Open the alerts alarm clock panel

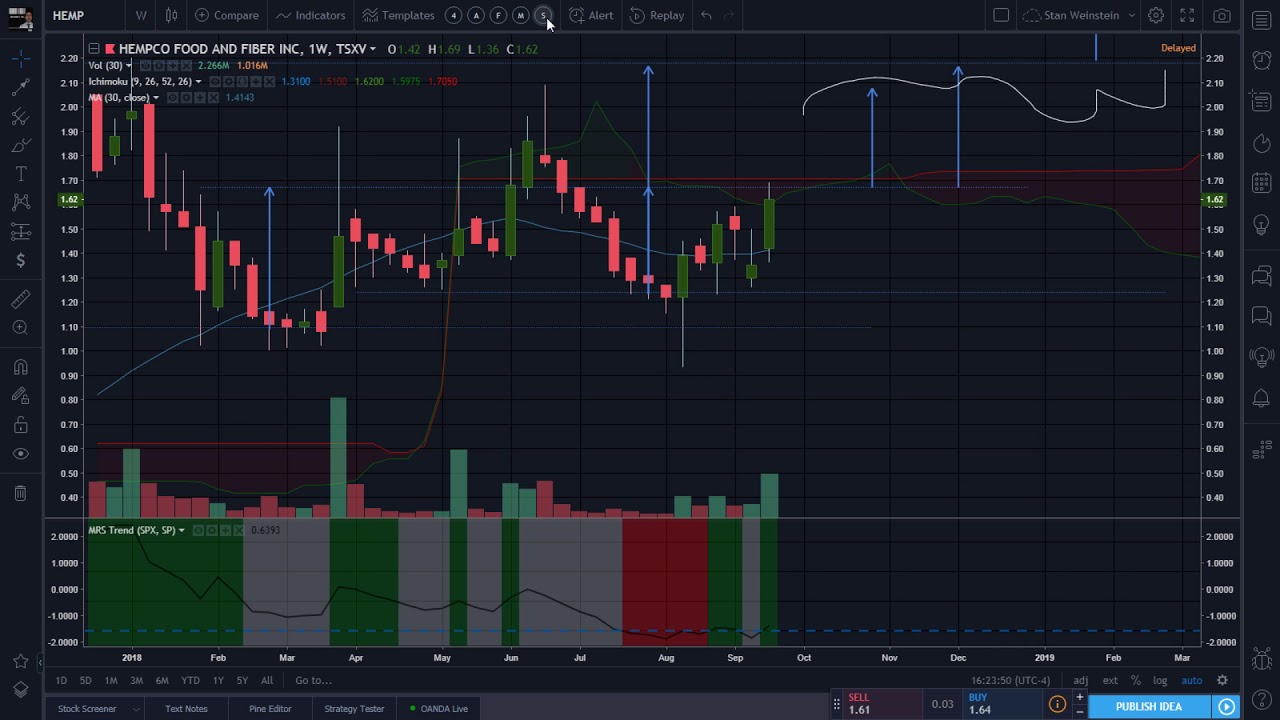pyautogui.click(x=1261, y=59)
